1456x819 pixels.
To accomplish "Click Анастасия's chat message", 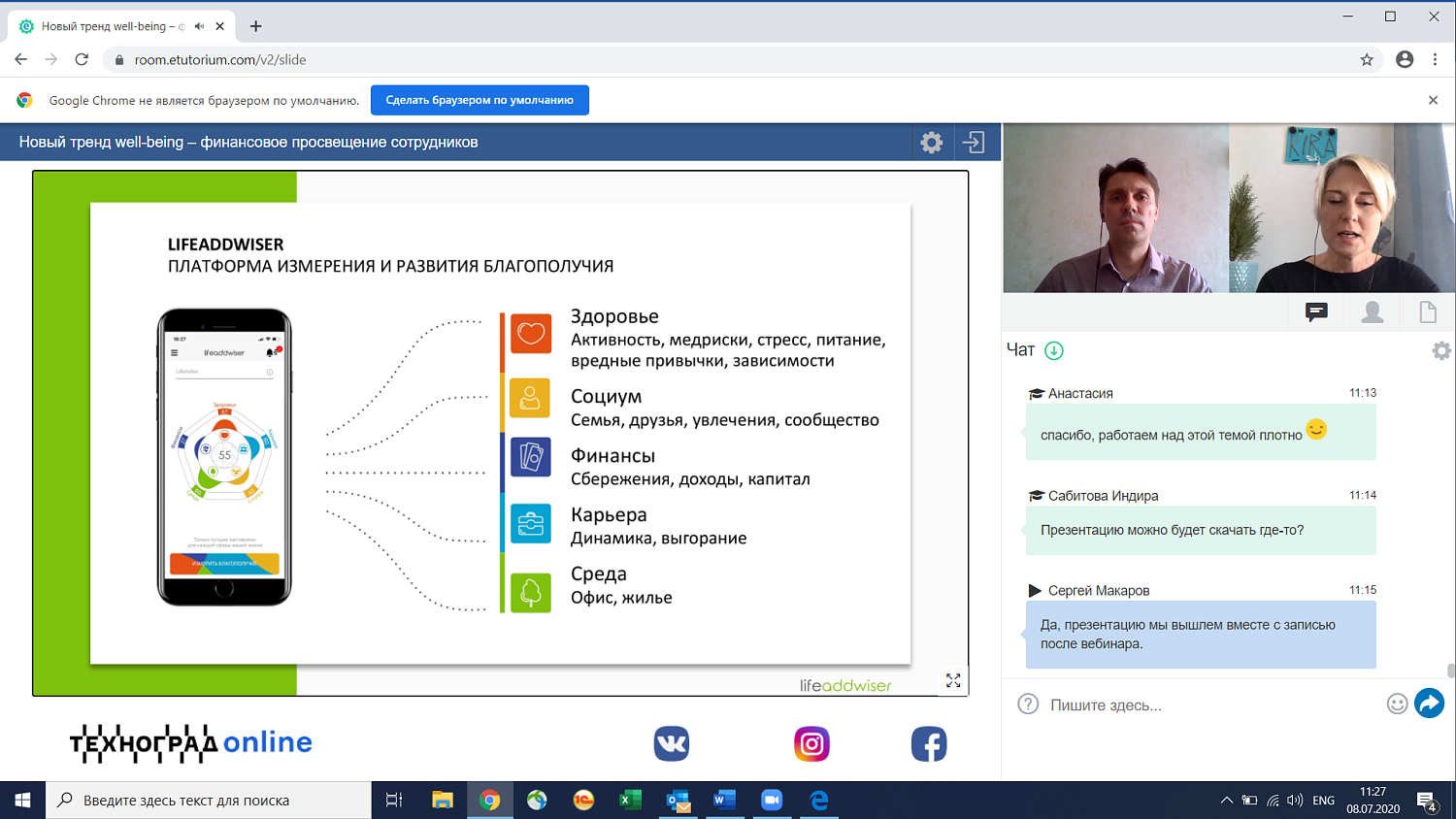I will (1201, 432).
